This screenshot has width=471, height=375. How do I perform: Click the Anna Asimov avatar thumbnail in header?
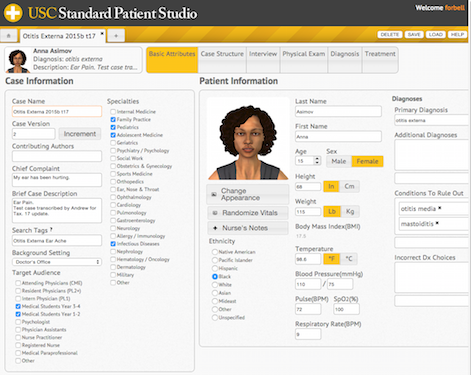pyautogui.click(x=18, y=61)
